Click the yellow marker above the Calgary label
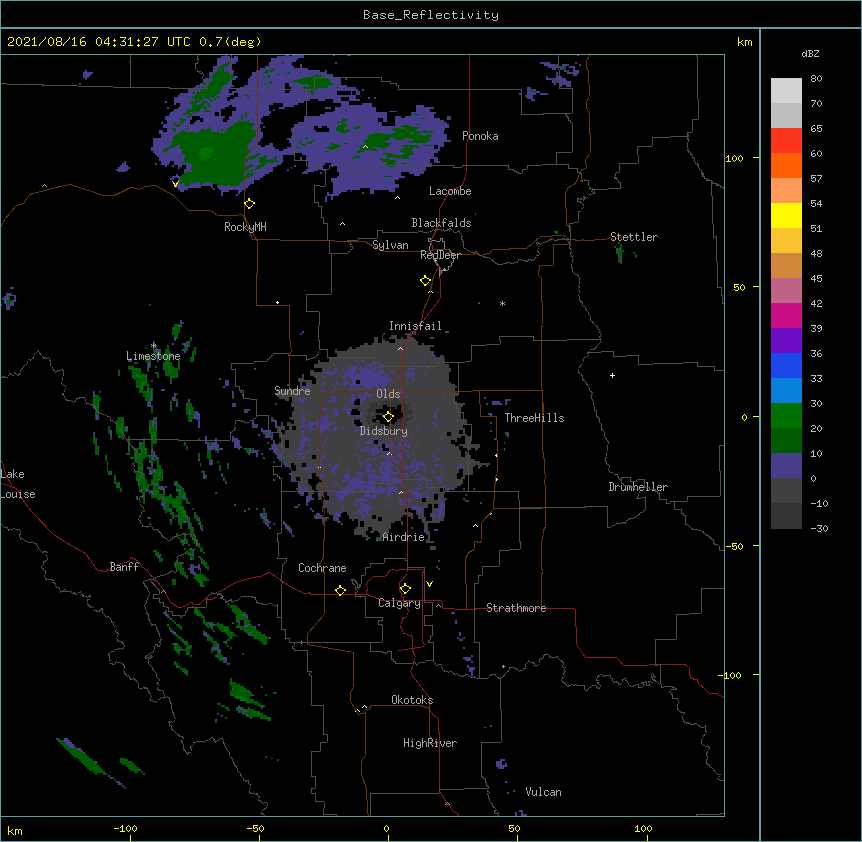This screenshot has height=842, width=862. pyautogui.click(x=405, y=589)
